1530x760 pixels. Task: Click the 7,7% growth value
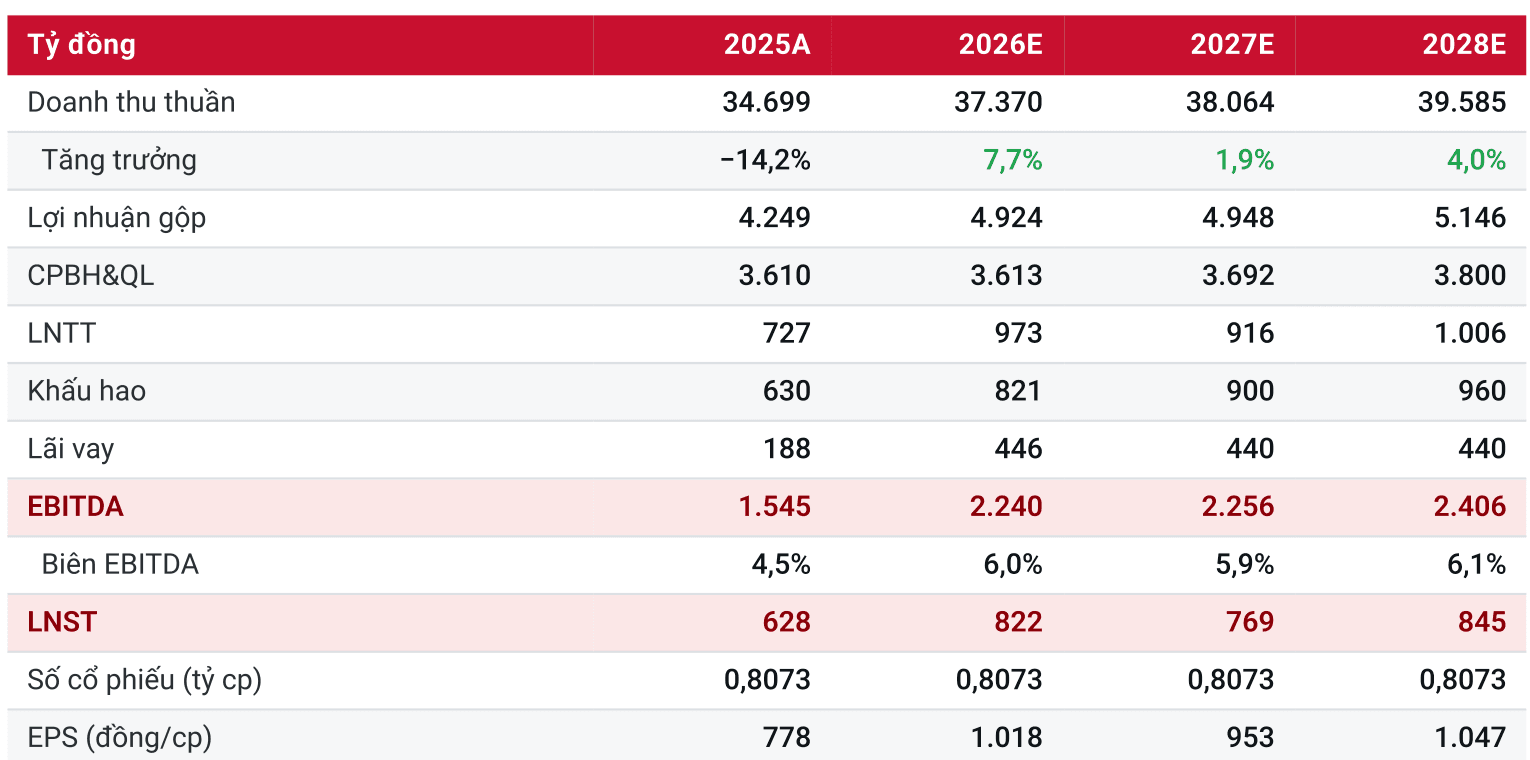(x=1013, y=160)
